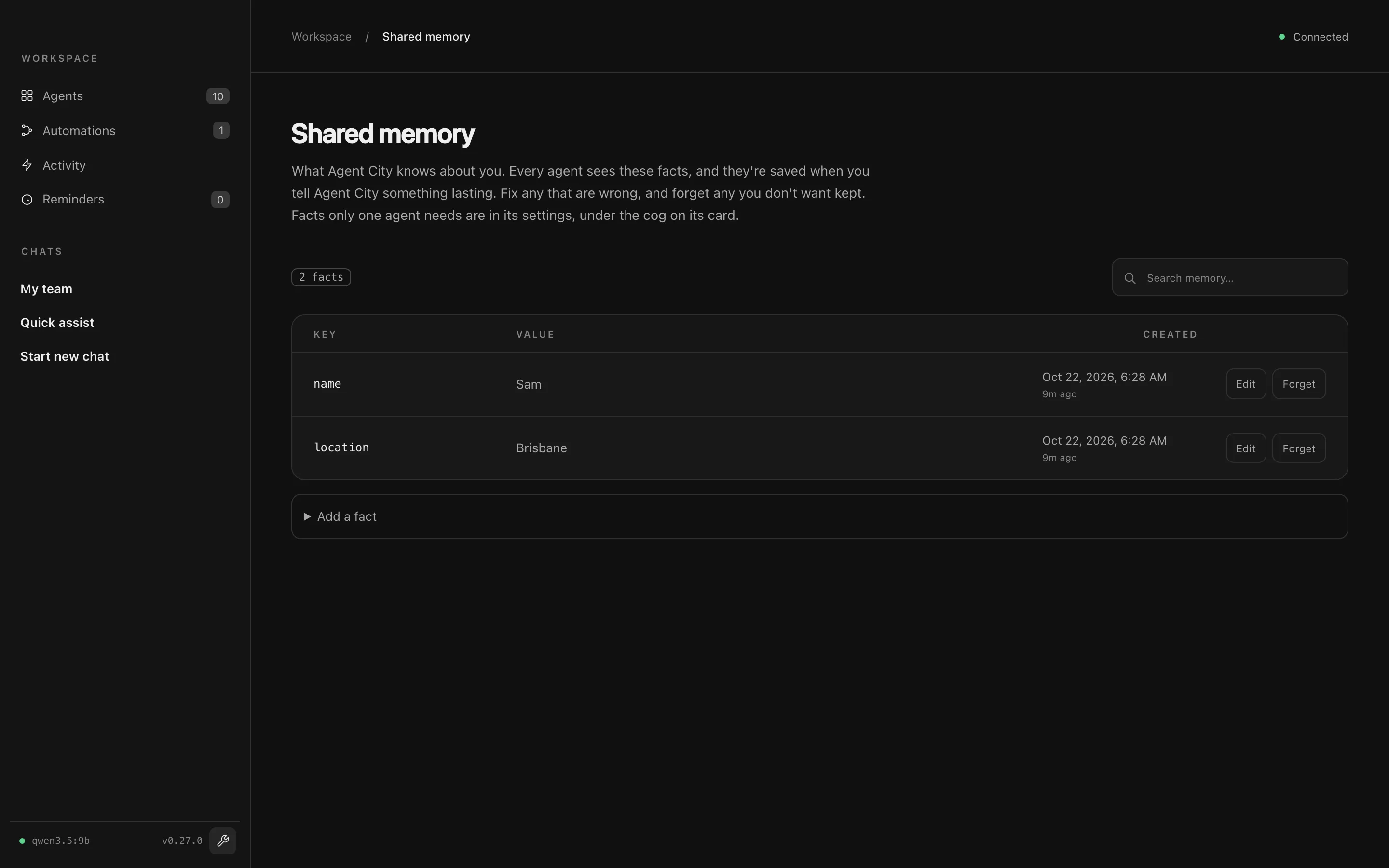Click the green Connected status dot

1281,37
